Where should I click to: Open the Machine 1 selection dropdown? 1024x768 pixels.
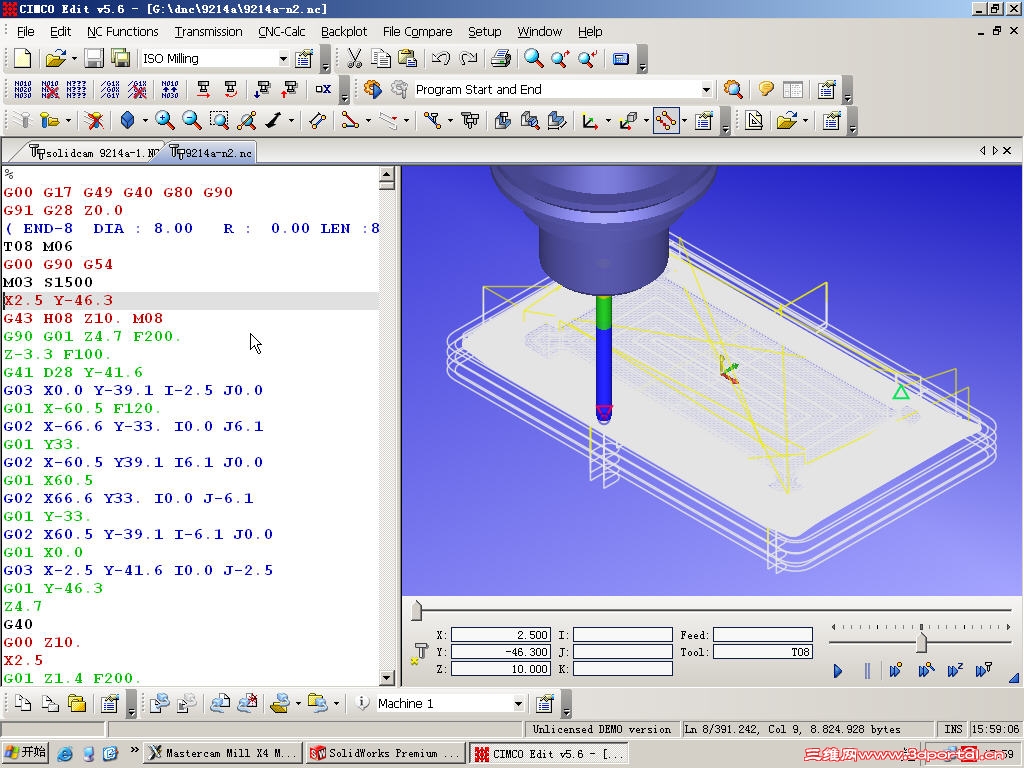(x=516, y=703)
